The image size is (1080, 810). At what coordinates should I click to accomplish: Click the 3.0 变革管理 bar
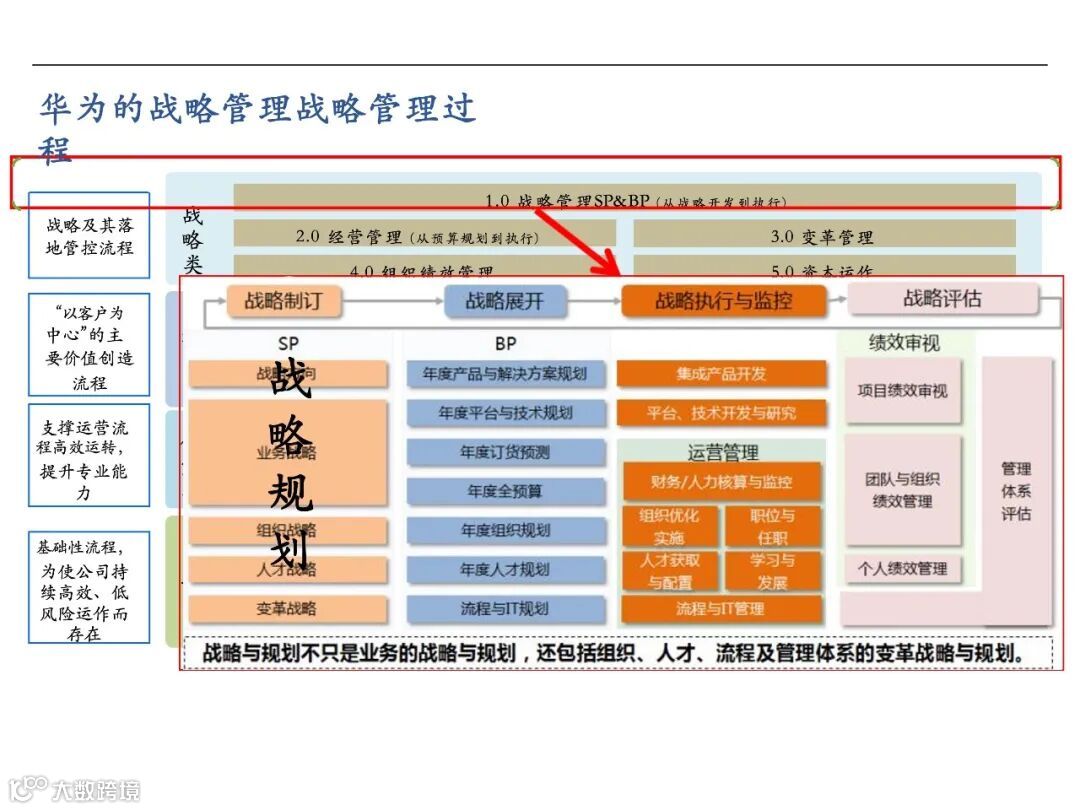(x=824, y=233)
